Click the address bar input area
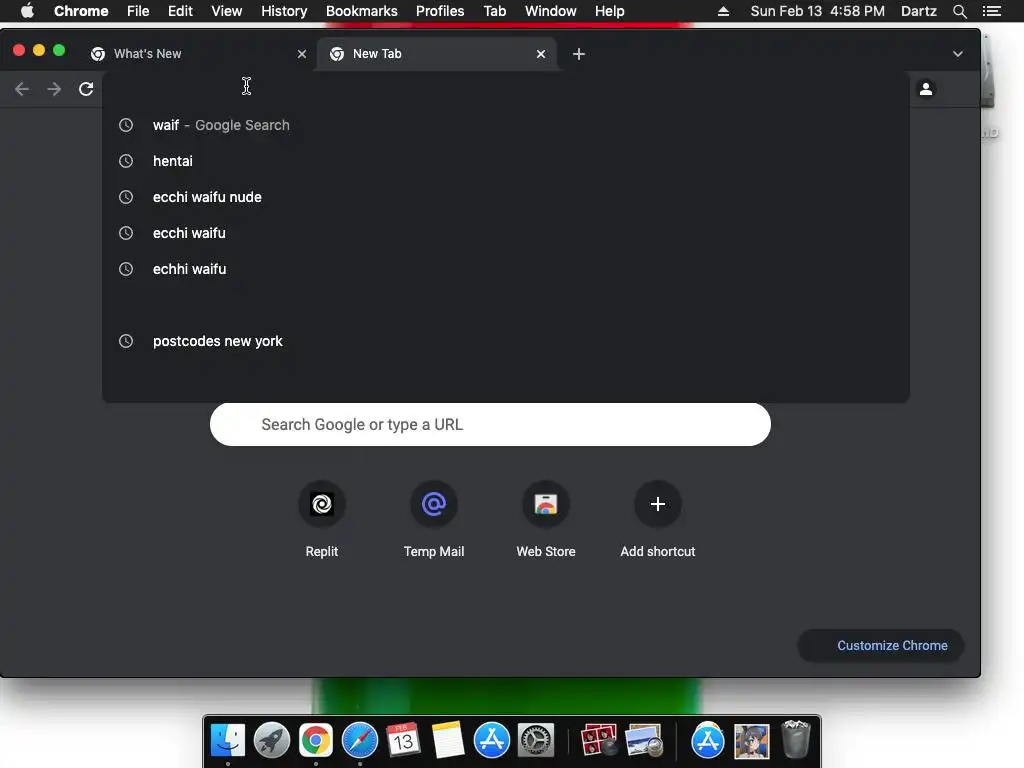 pos(505,89)
